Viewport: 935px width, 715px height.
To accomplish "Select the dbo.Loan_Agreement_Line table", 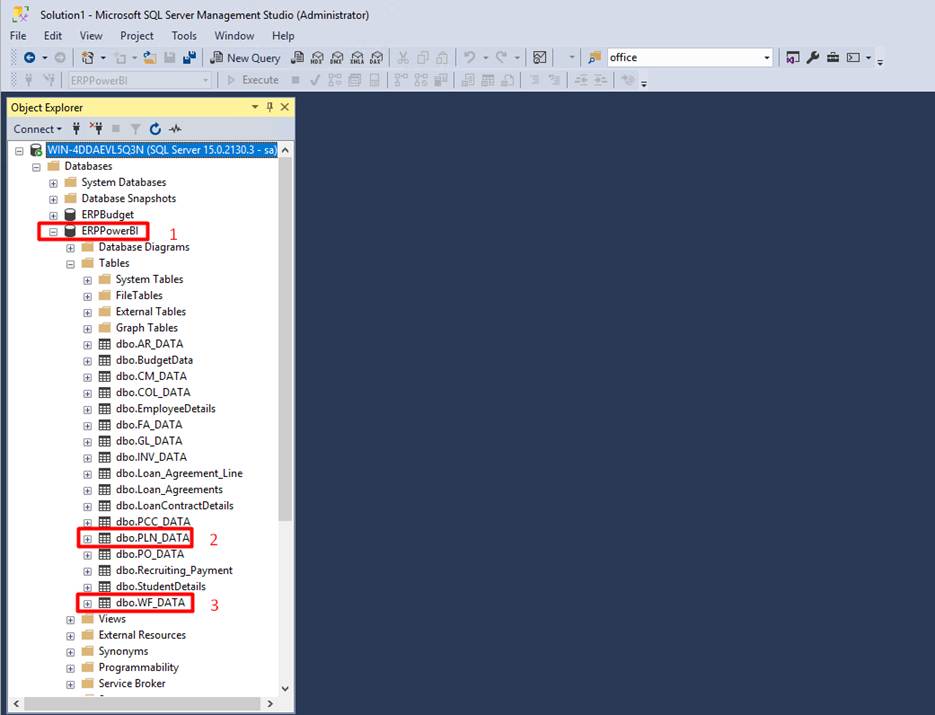I will point(179,473).
